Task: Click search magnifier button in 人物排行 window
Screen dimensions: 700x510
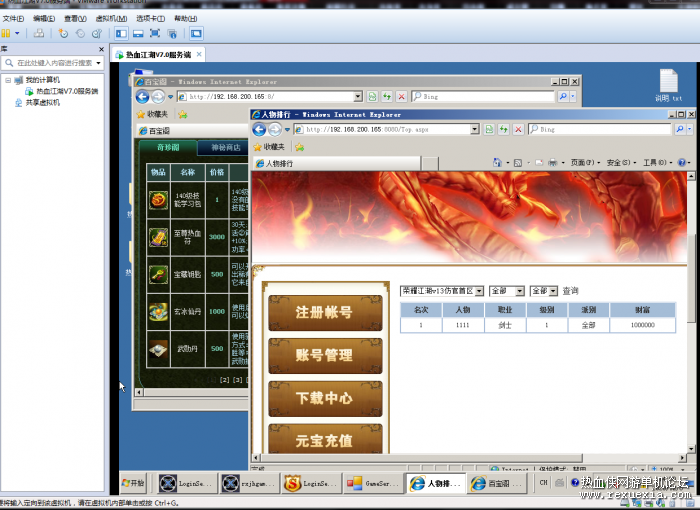Action: 679,130
